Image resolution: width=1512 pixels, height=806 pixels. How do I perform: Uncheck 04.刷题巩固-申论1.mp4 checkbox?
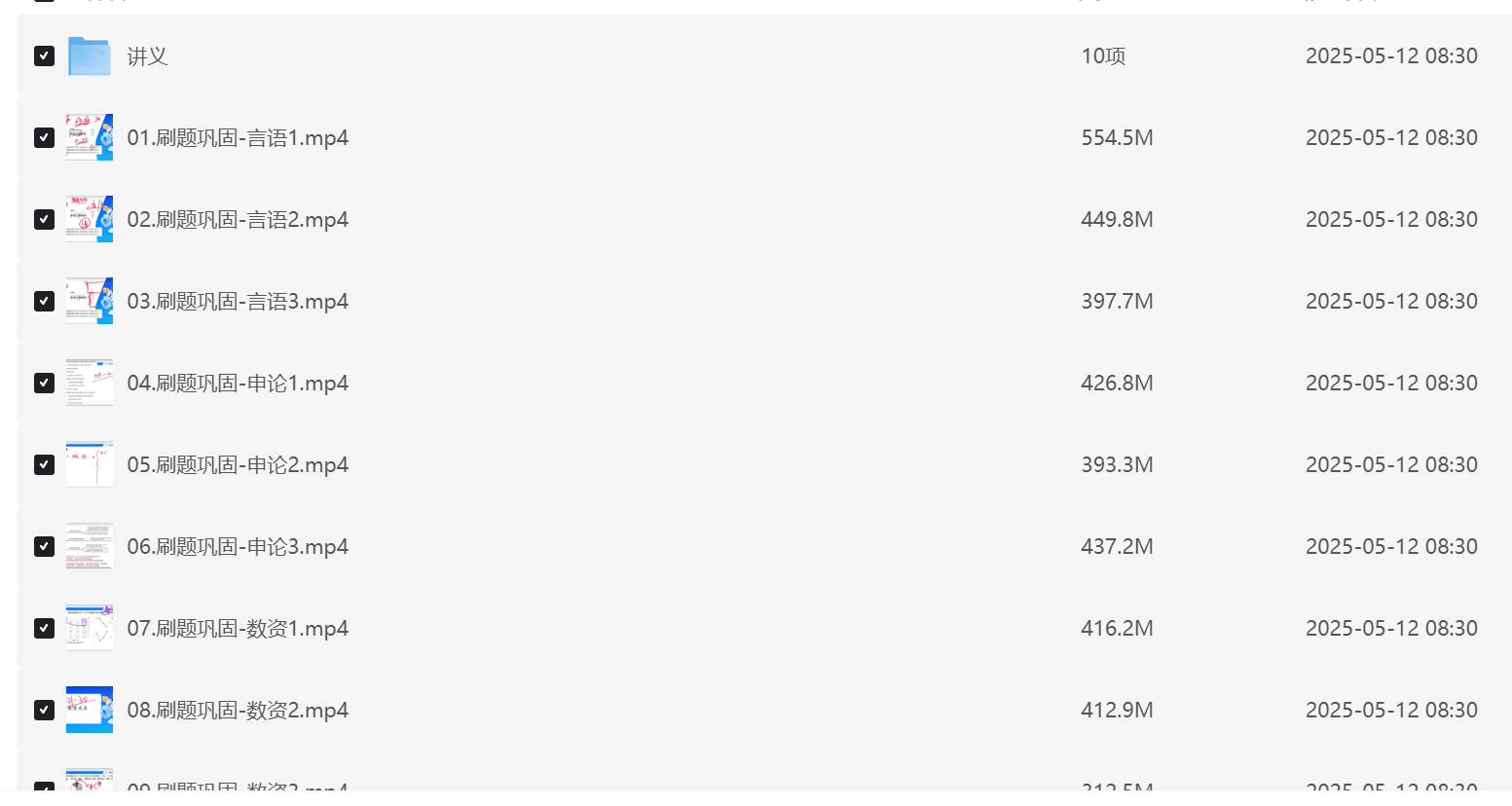(x=44, y=383)
